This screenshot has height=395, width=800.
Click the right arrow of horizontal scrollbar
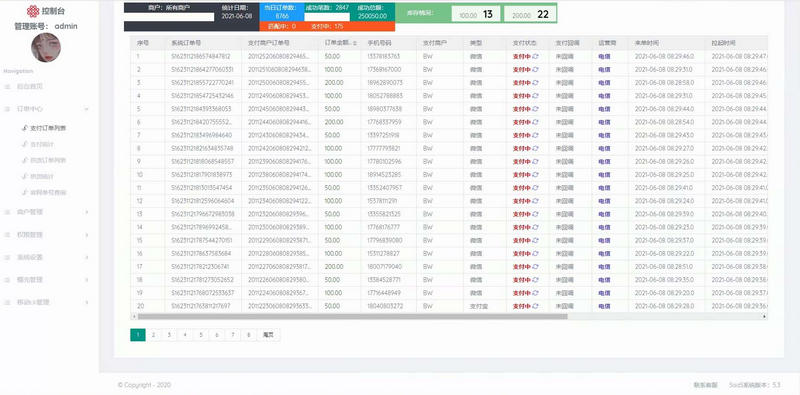(764, 316)
